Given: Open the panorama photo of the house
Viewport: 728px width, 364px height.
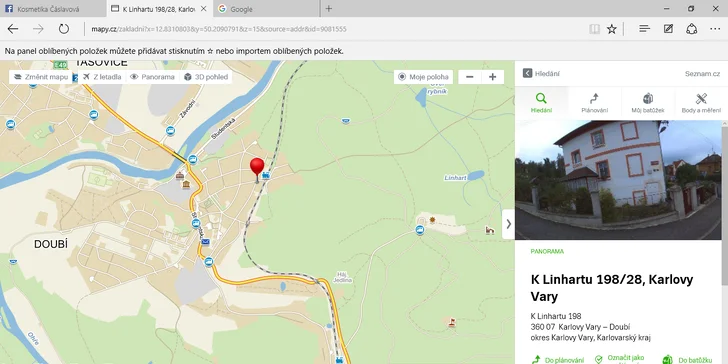Looking at the screenshot, I should pyautogui.click(x=618, y=180).
